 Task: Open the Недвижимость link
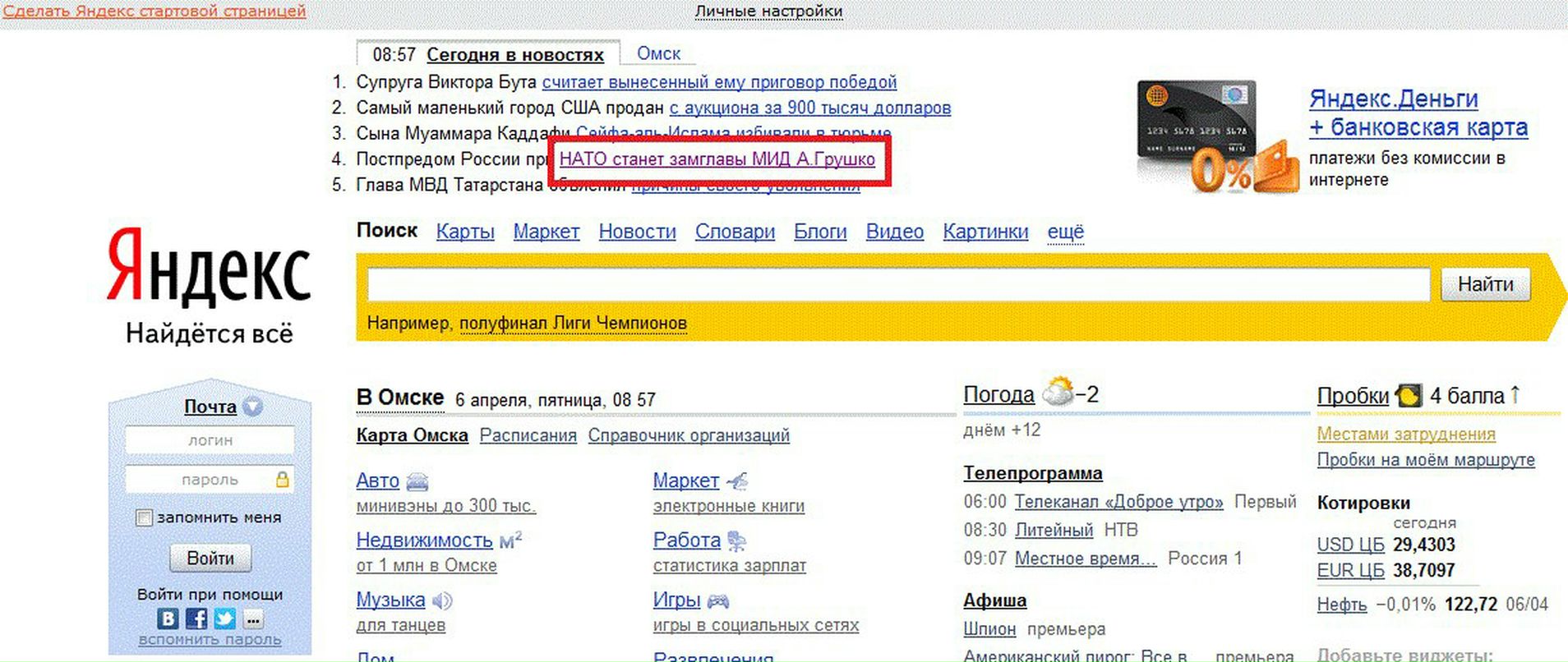coord(424,540)
